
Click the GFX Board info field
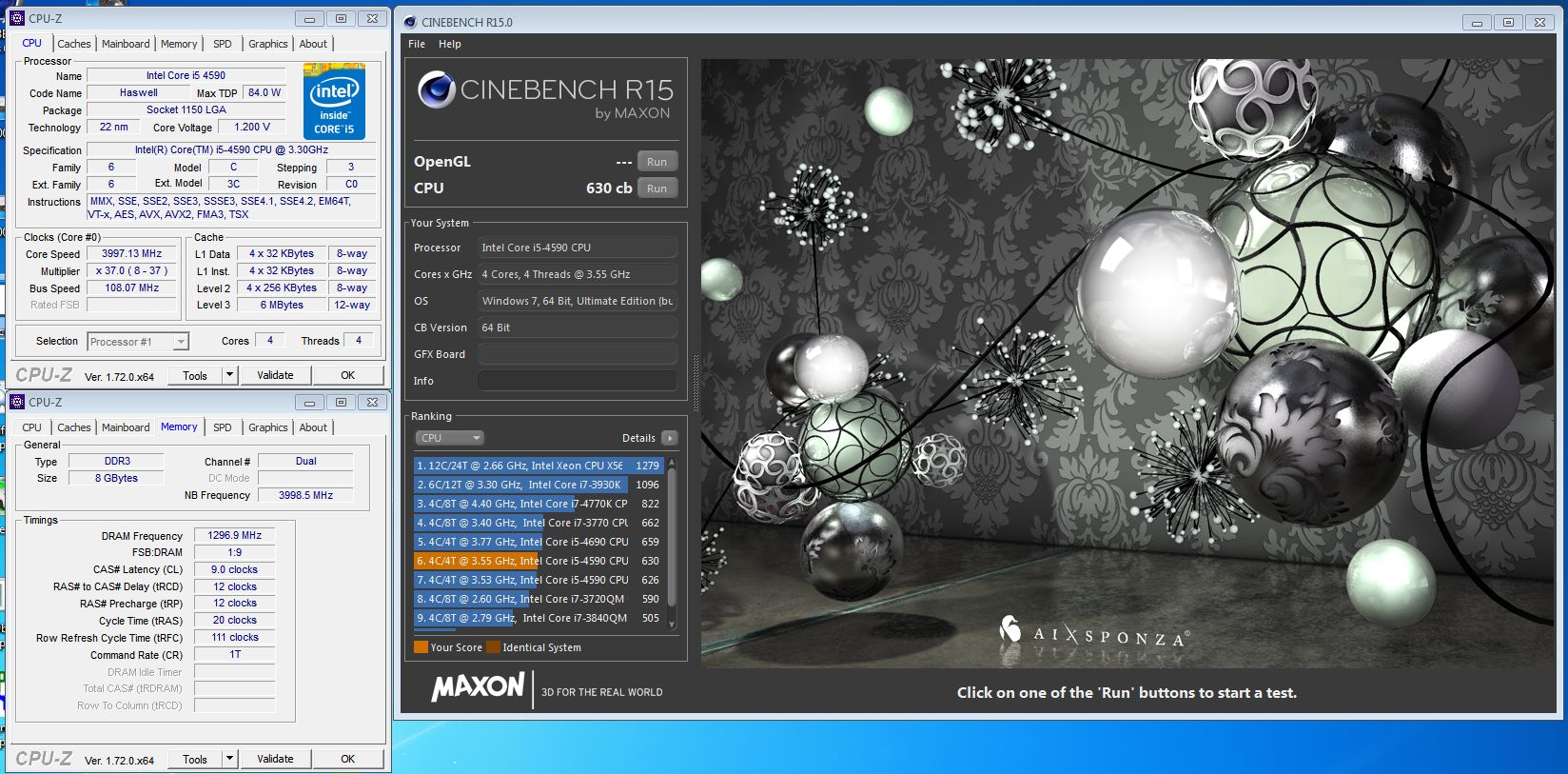click(x=578, y=354)
